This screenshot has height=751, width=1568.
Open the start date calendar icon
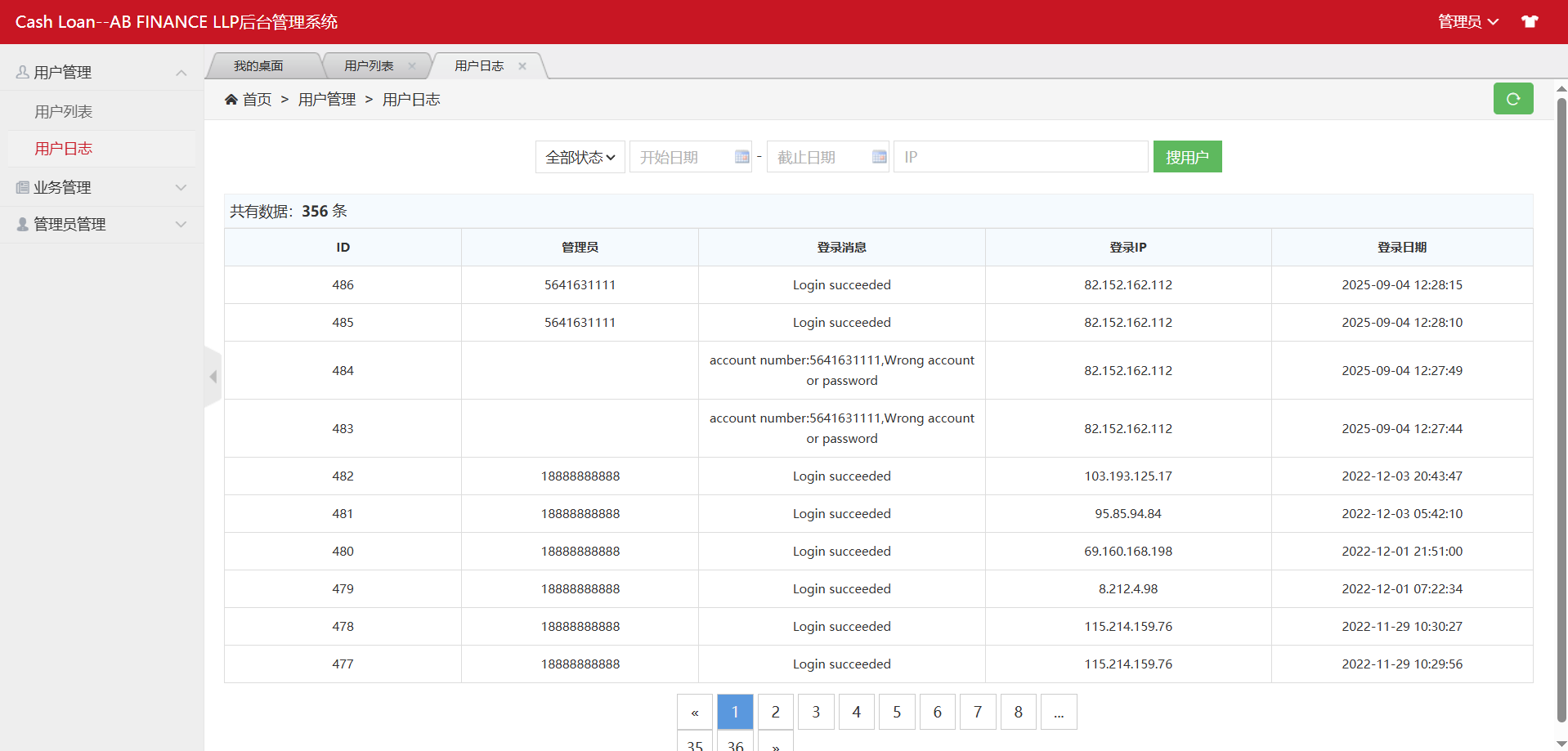(741, 157)
